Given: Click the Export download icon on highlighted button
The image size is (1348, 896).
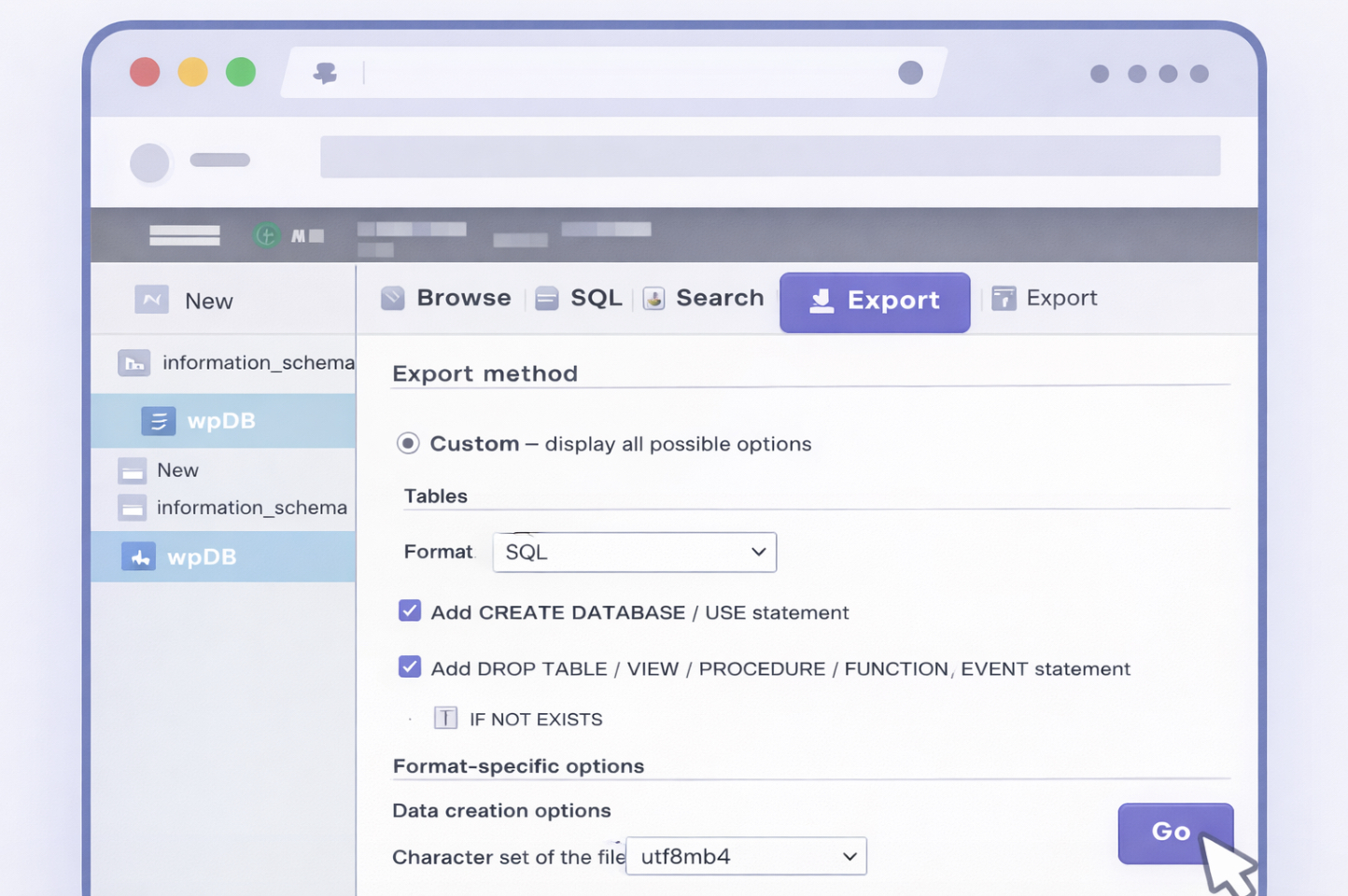Looking at the screenshot, I should pyautogui.click(x=821, y=301).
